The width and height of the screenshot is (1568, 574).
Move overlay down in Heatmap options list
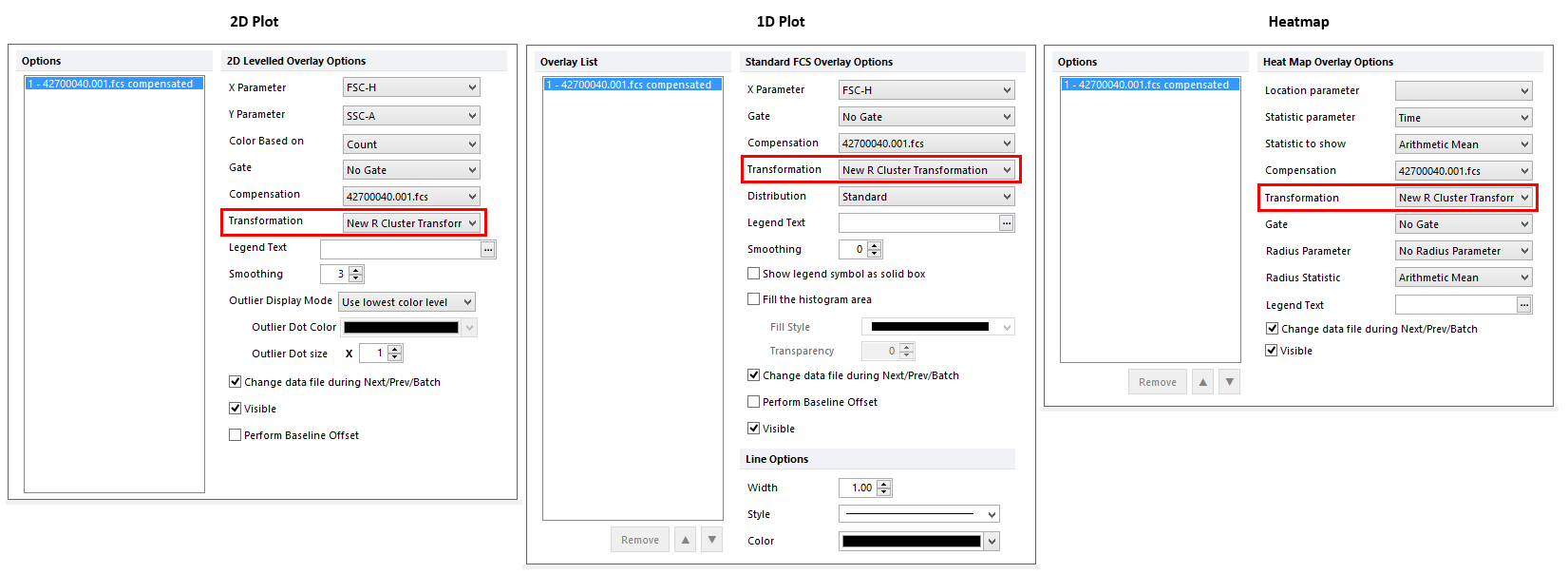(1229, 382)
